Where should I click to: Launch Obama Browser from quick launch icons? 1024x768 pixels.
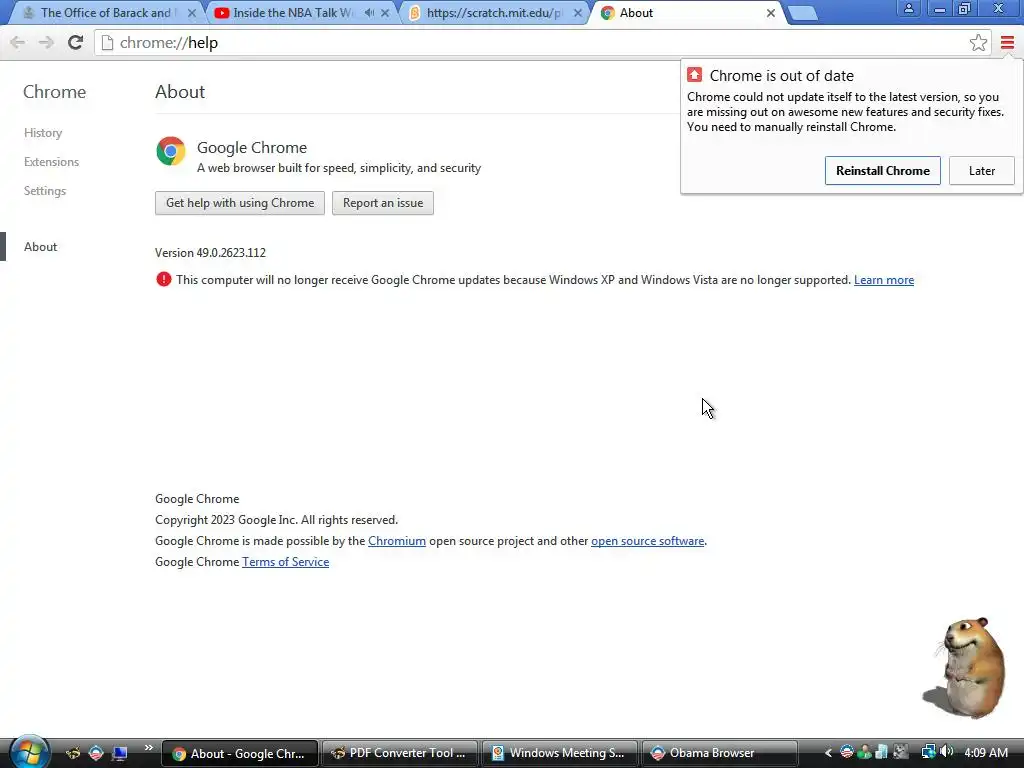pos(96,753)
